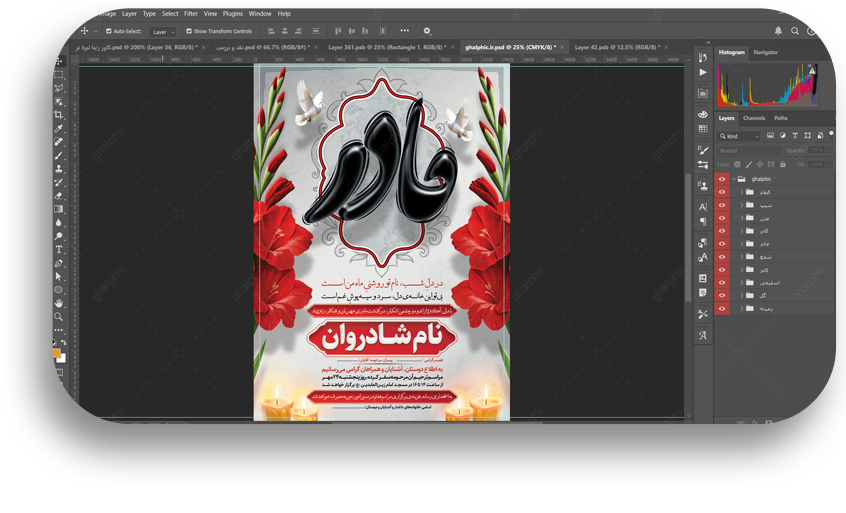846x513 pixels.
Task: Select the Zoom tool in toolbar
Action: point(60,316)
